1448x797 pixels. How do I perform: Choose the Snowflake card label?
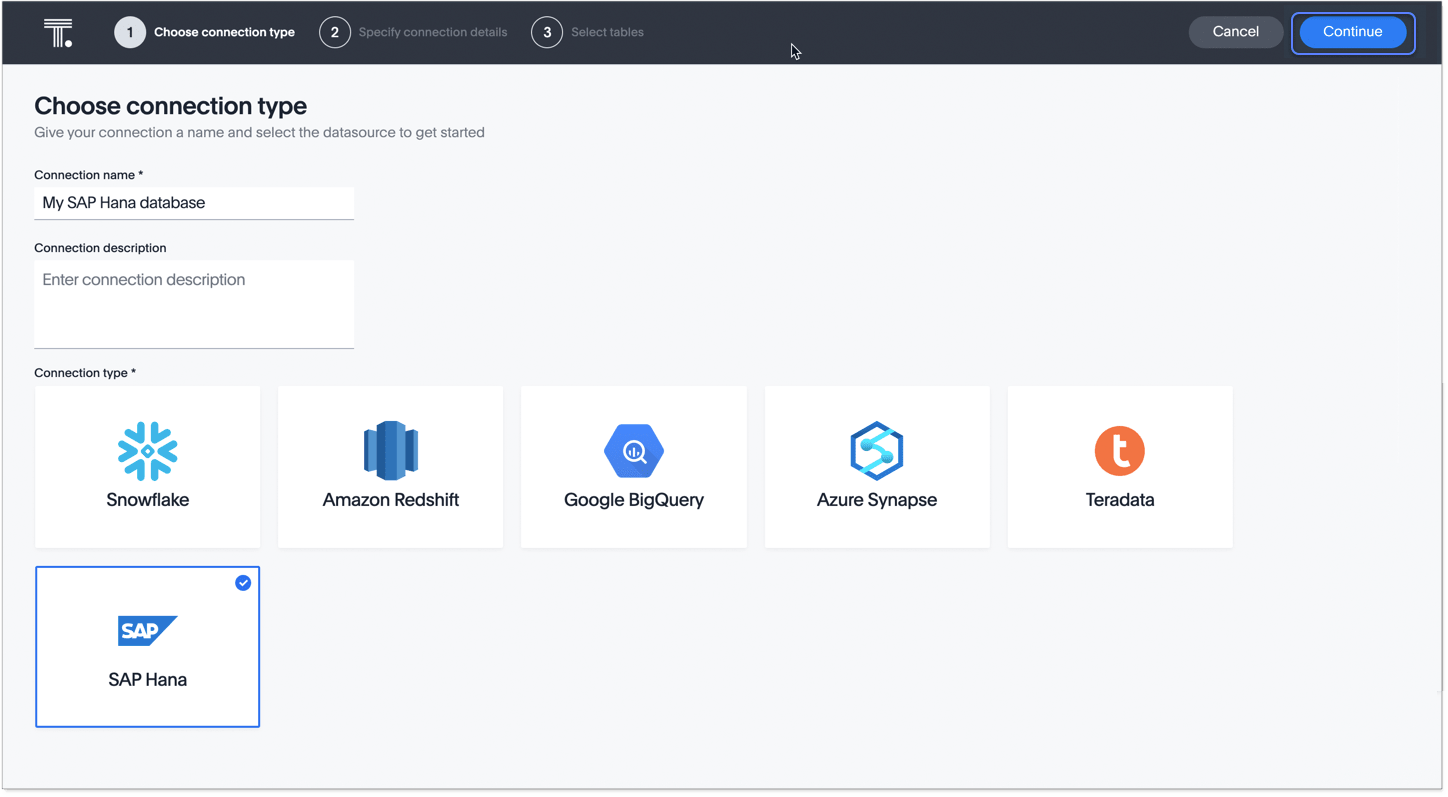148,500
